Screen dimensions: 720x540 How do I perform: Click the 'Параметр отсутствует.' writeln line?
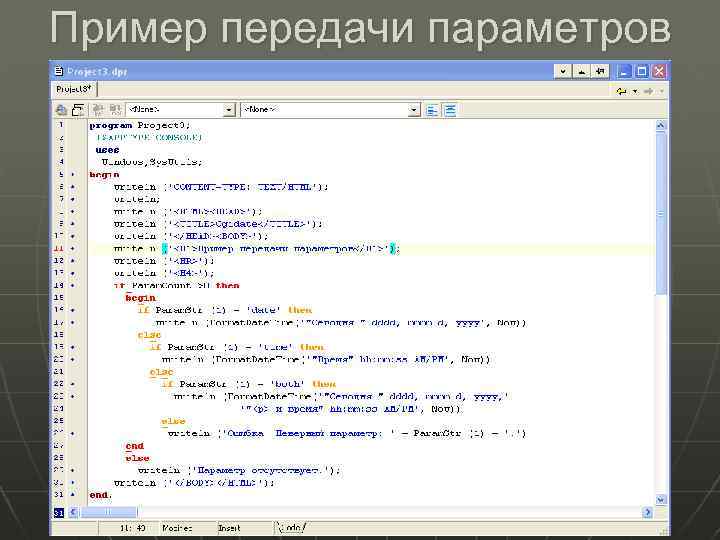(x=239, y=470)
